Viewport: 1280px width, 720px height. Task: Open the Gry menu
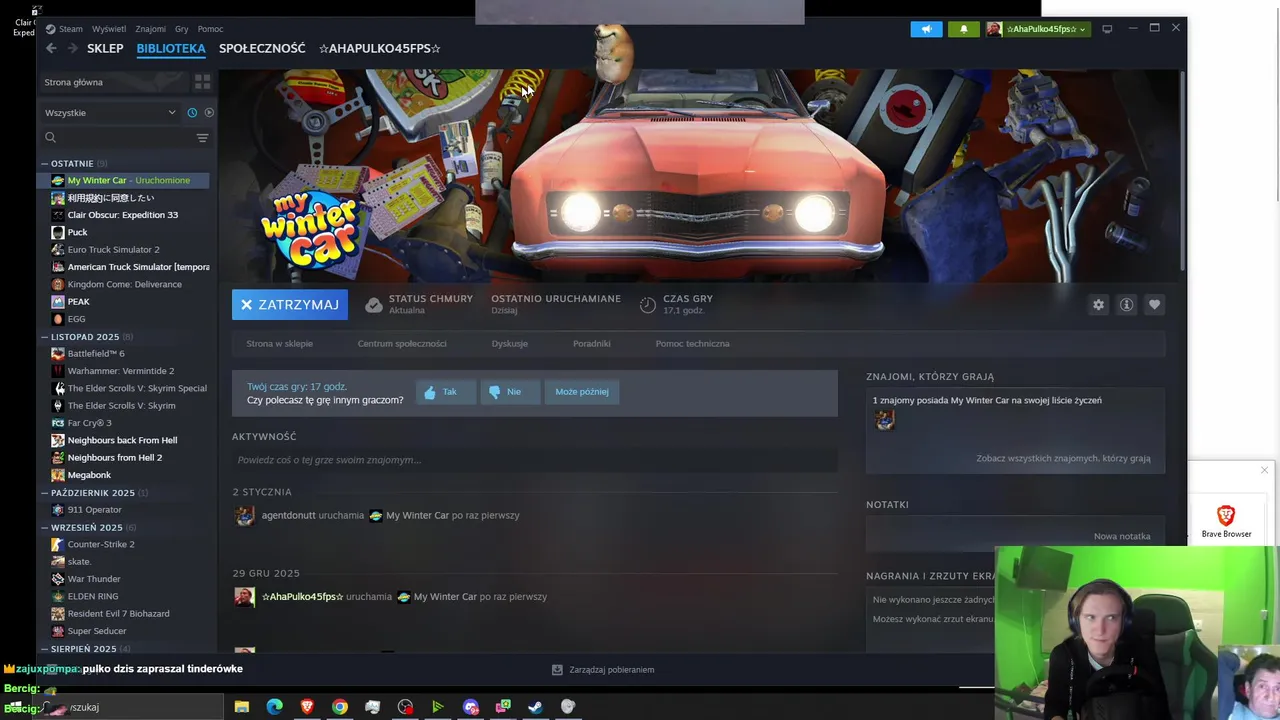pos(182,29)
